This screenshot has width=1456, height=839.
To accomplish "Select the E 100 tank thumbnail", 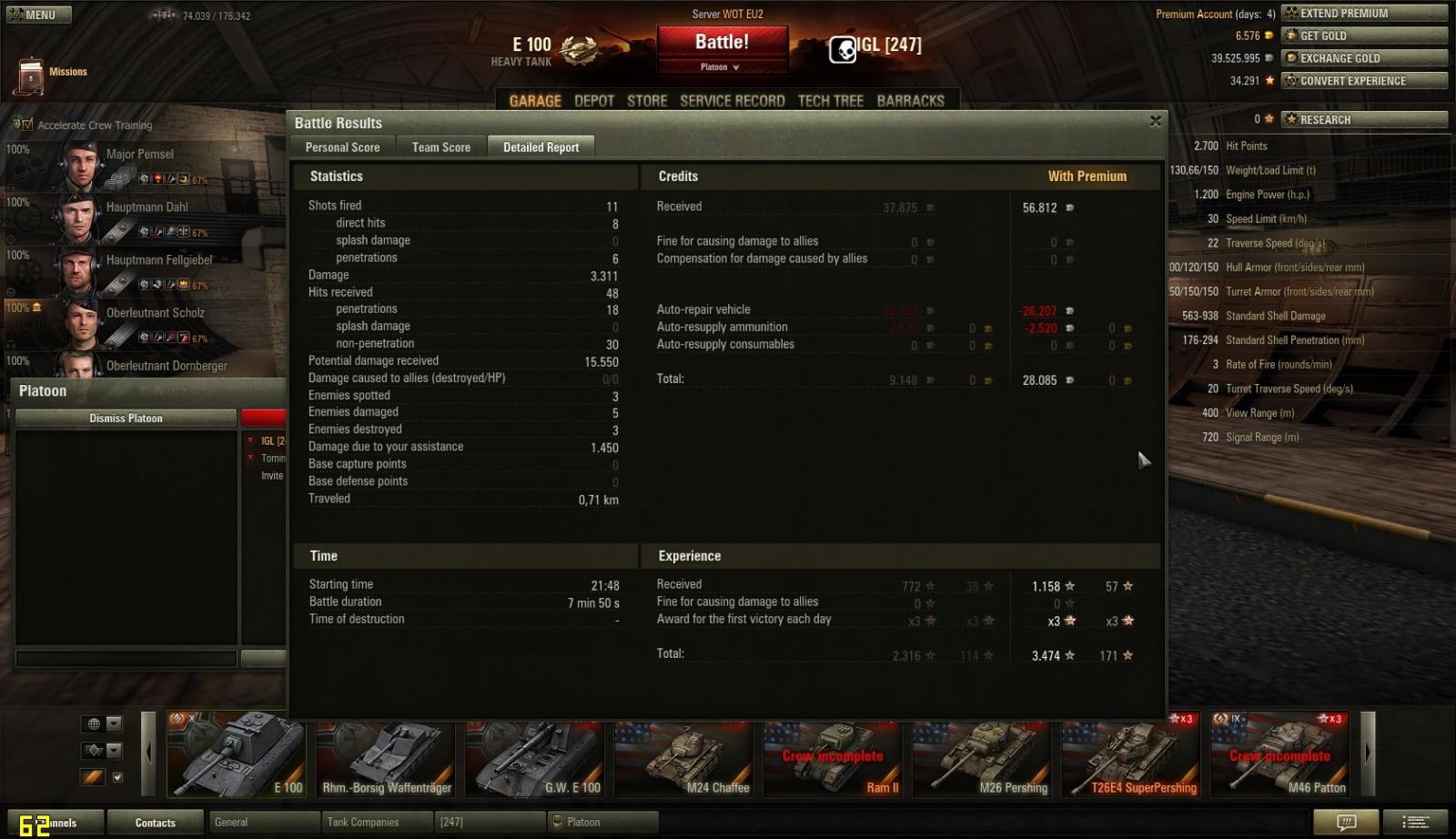I will click(237, 755).
